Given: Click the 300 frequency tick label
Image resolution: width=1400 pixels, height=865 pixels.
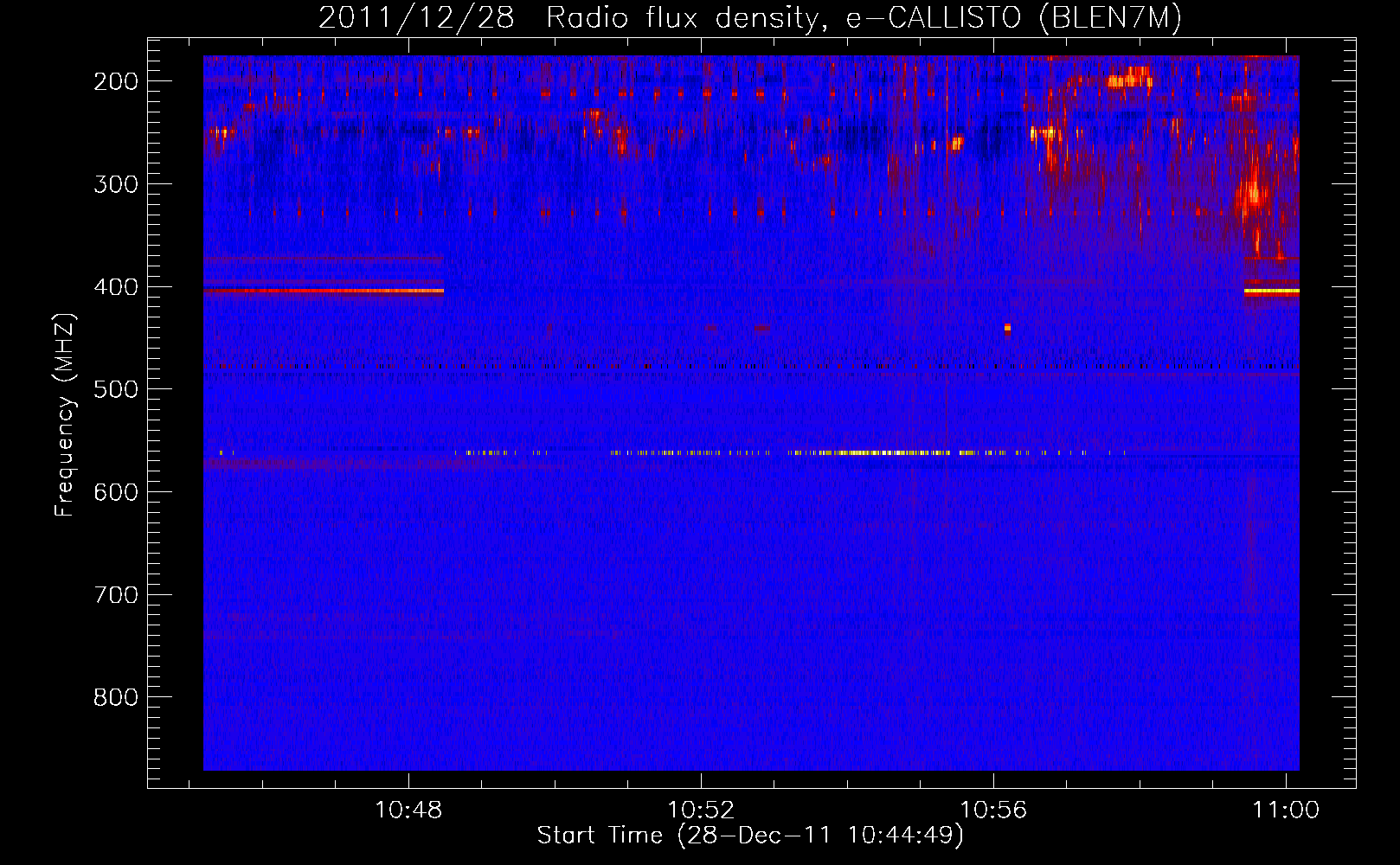Looking at the screenshot, I should [x=116, y=184].
